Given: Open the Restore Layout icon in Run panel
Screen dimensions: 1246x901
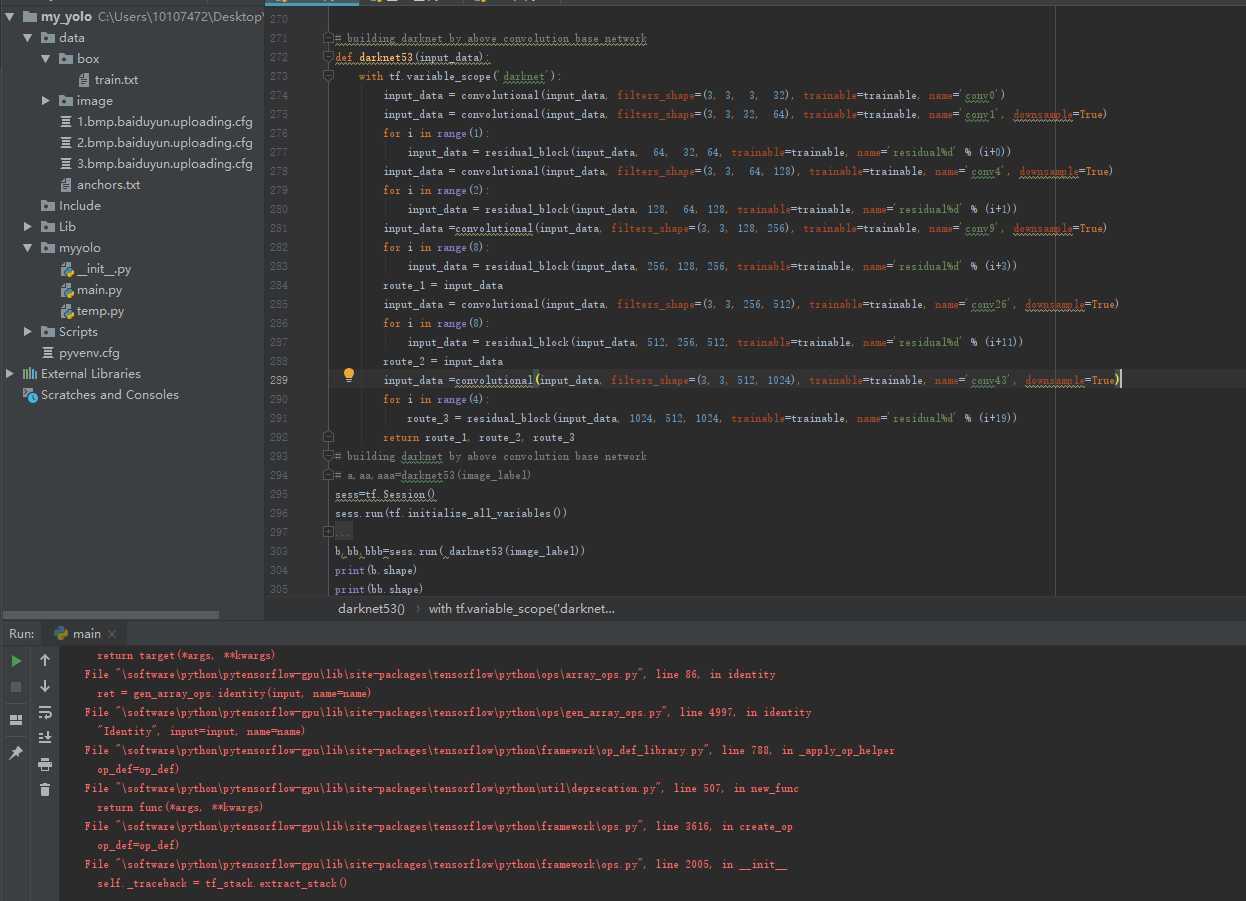Looking at the screenshot, I should (x=16, y=720).
